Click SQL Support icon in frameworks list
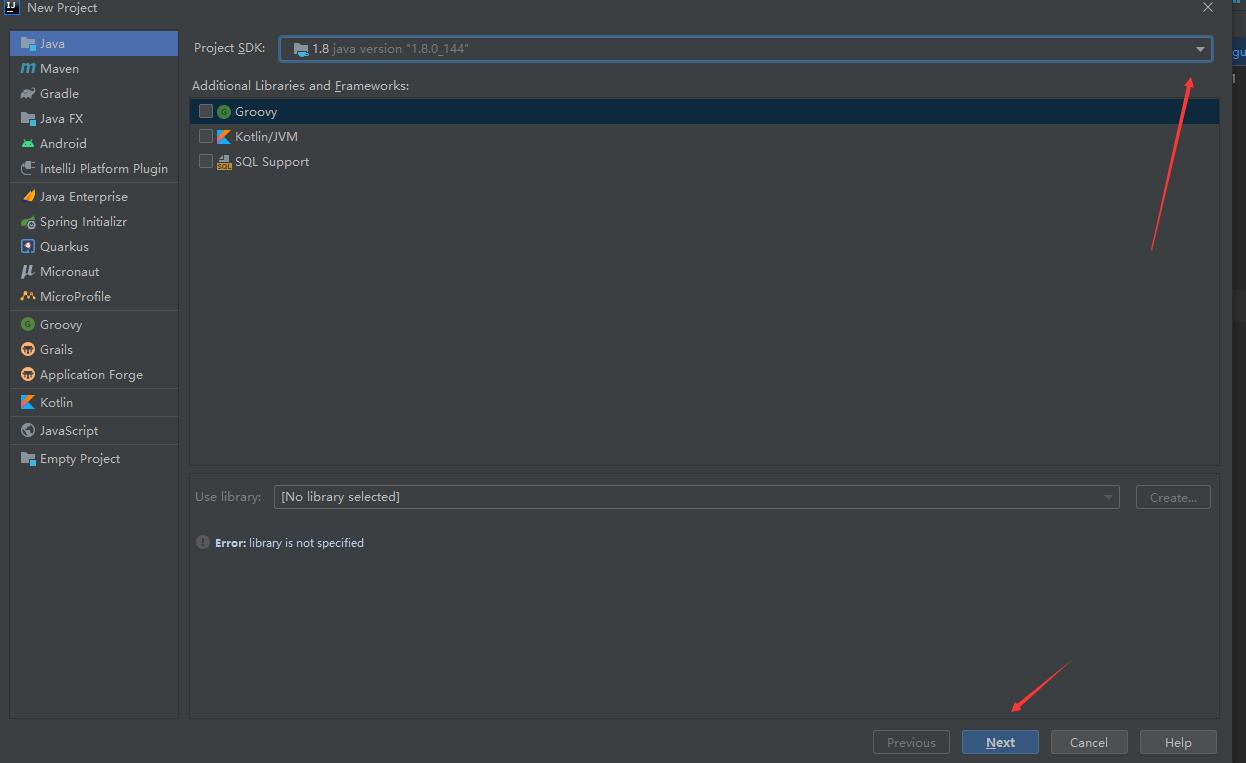This screenshot has height=763, width=1246. click(224, 162)
